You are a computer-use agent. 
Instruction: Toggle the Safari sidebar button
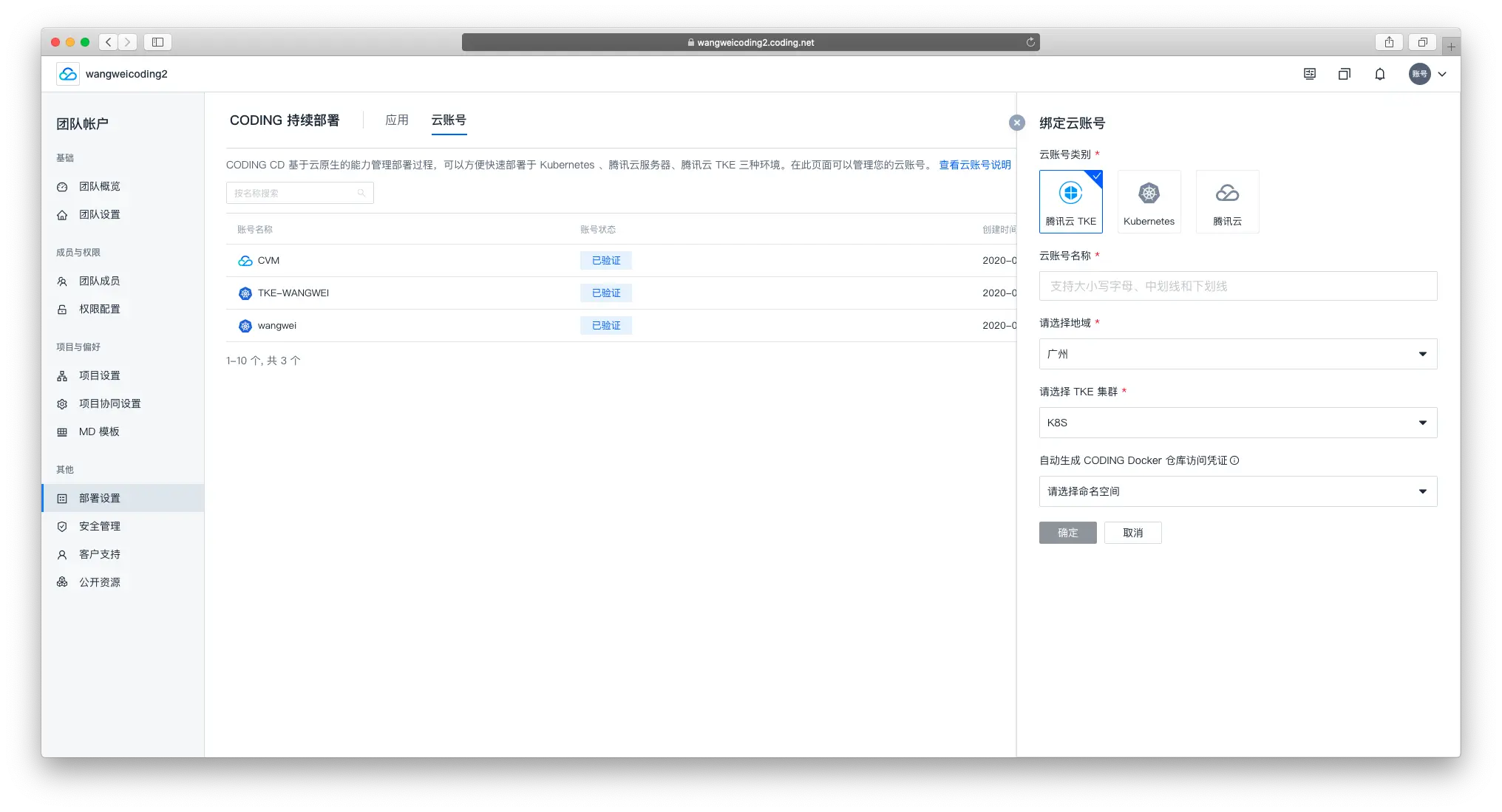coord(157,42)
